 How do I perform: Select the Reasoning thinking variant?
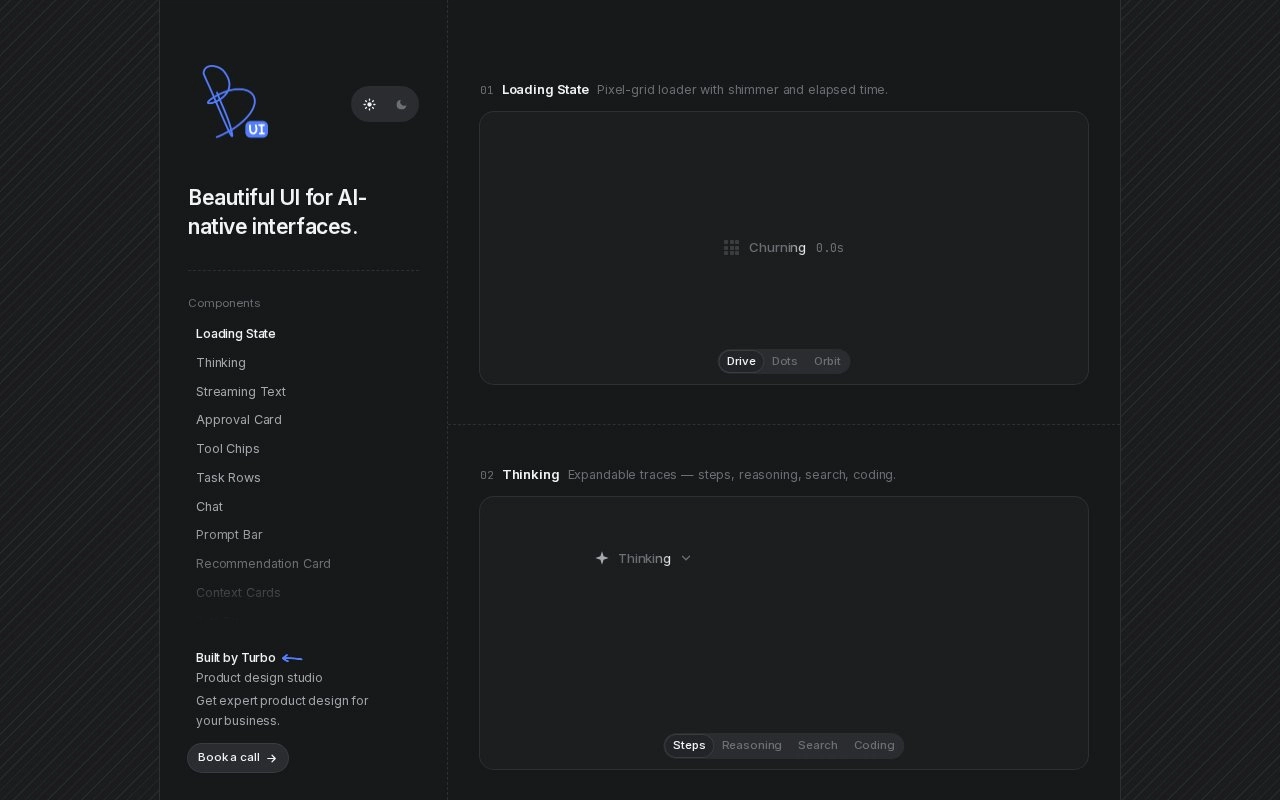(752, 746)
